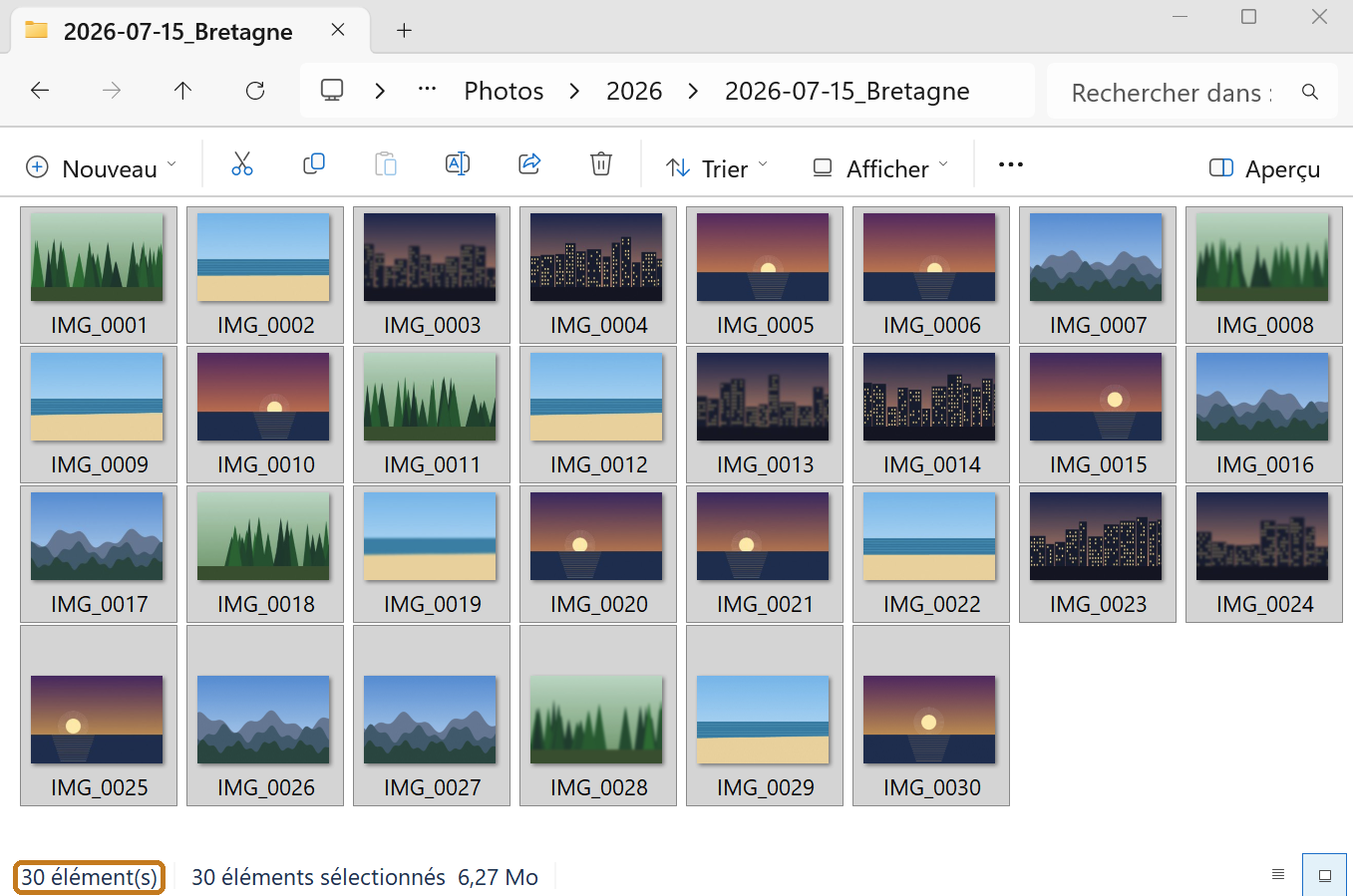Viewport: 1353px width, 896px height.
Task: Select photo IMG_0026
Action: [x=265, y=715]
